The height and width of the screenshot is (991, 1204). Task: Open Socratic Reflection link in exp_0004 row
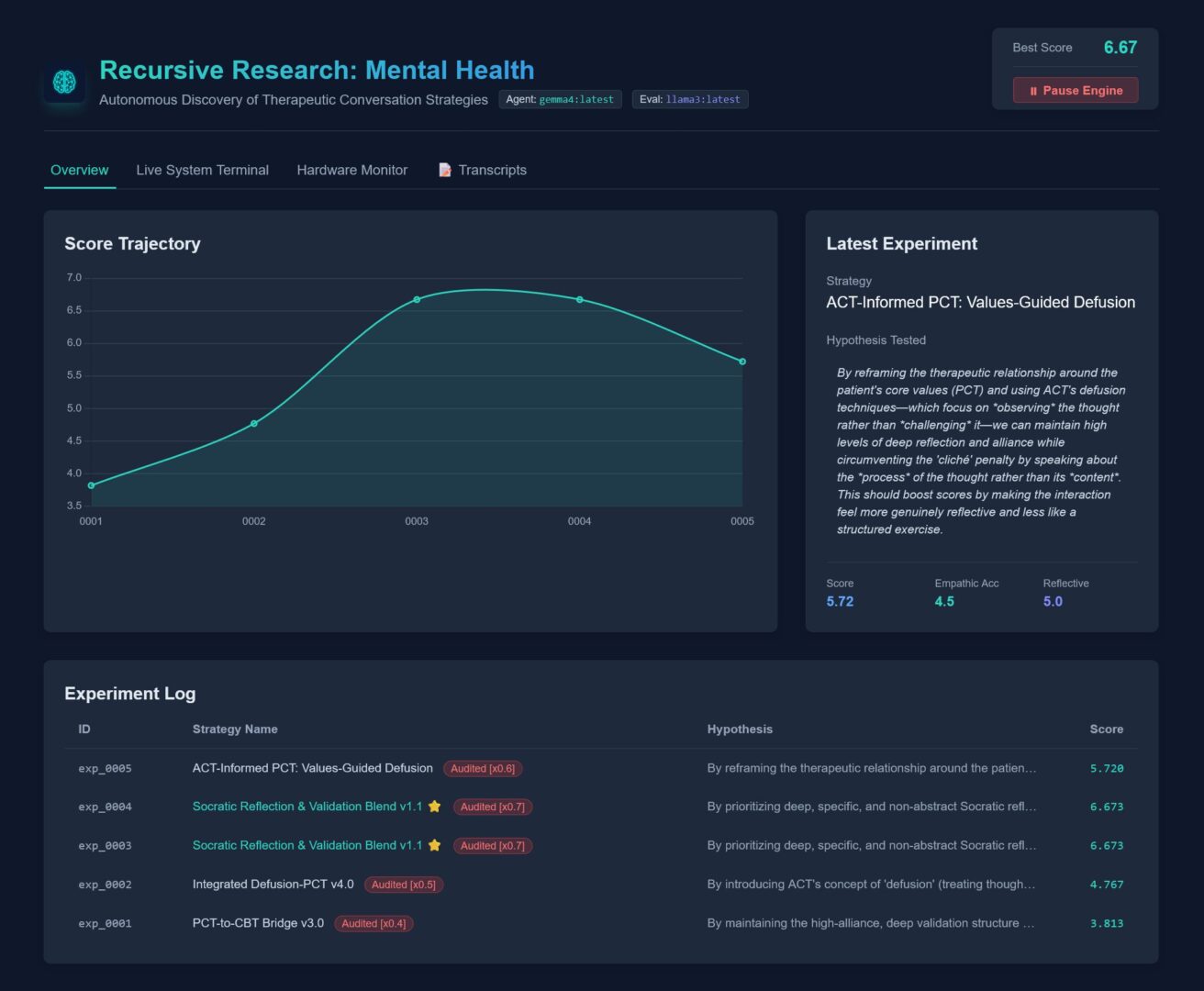(x=307, y=807)
